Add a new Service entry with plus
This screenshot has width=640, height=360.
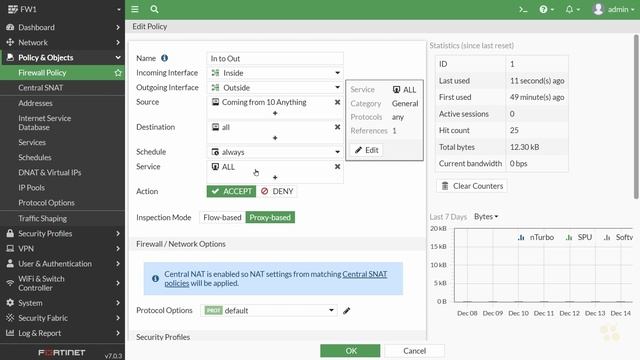click(275, 177)
